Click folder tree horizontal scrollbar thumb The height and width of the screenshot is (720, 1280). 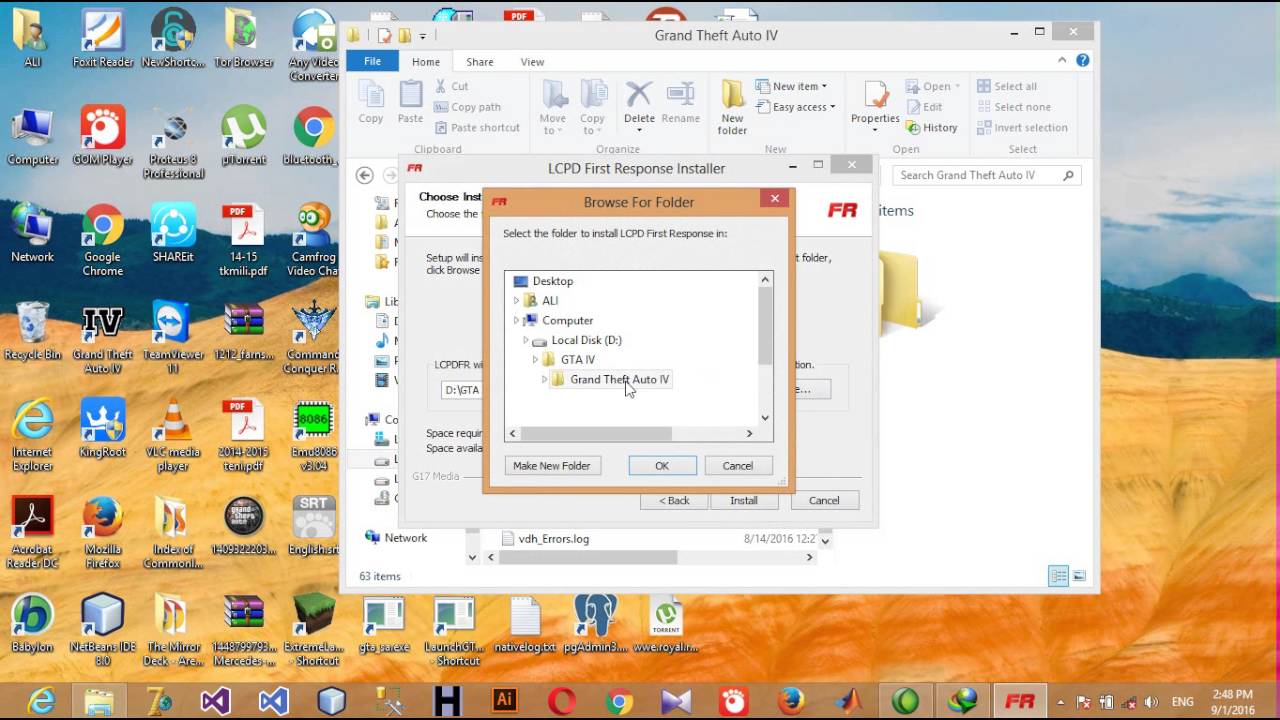pyautogui.click(x=596, y=433)
